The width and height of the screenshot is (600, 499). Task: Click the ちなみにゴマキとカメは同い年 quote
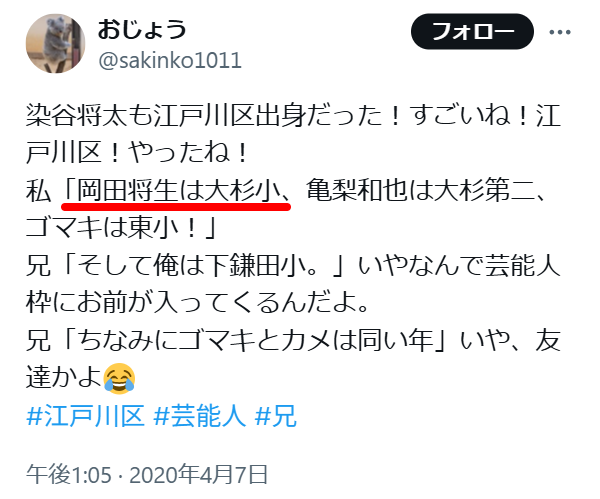pos(255,340)
